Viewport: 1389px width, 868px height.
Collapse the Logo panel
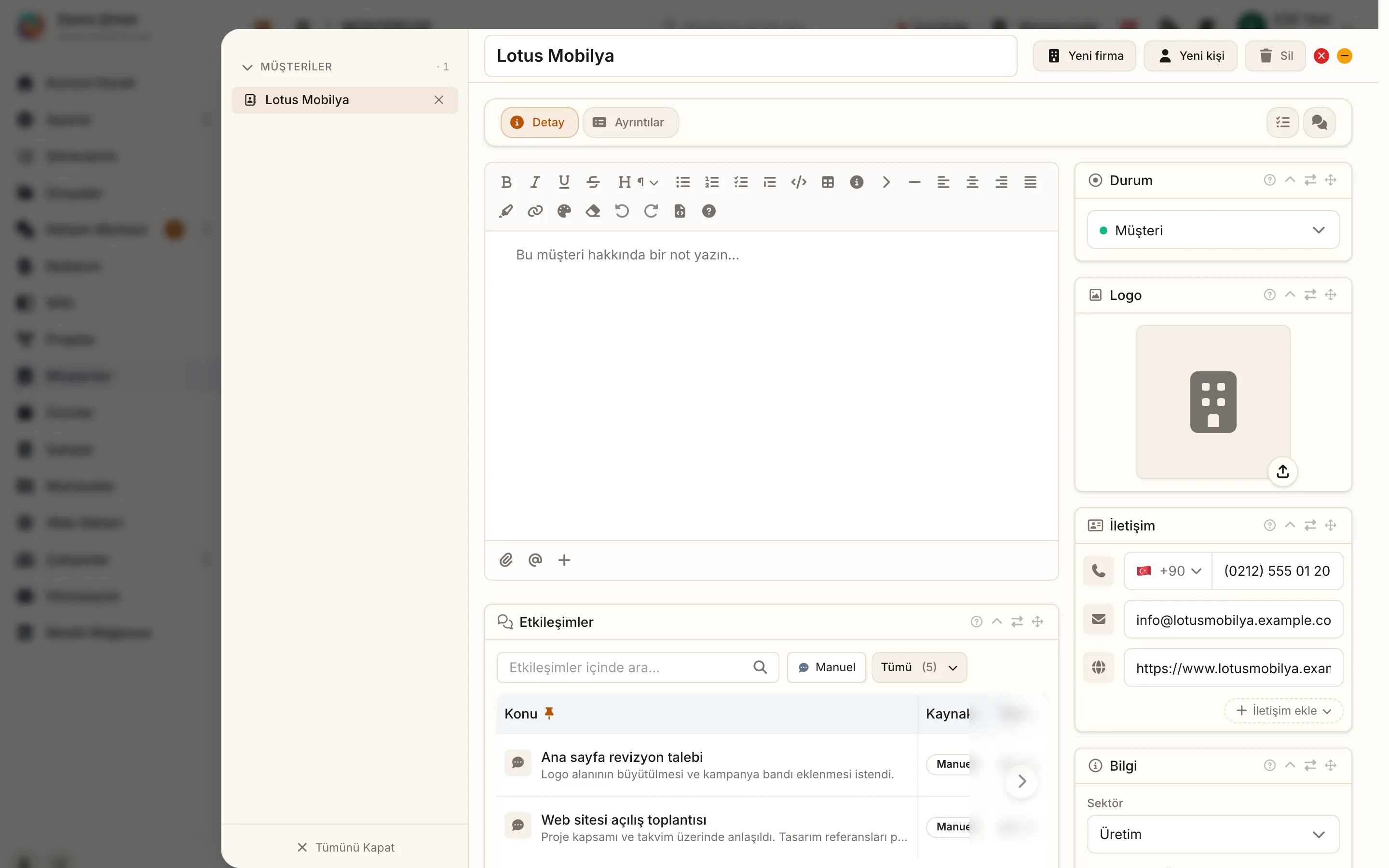(x=1290, y=295)
